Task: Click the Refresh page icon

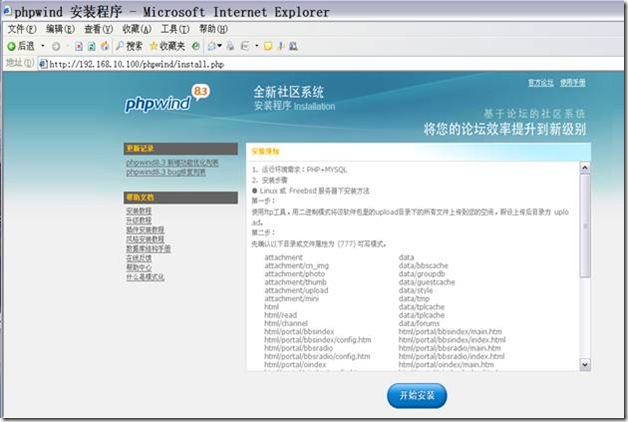Action: click(x=91, y=46)
